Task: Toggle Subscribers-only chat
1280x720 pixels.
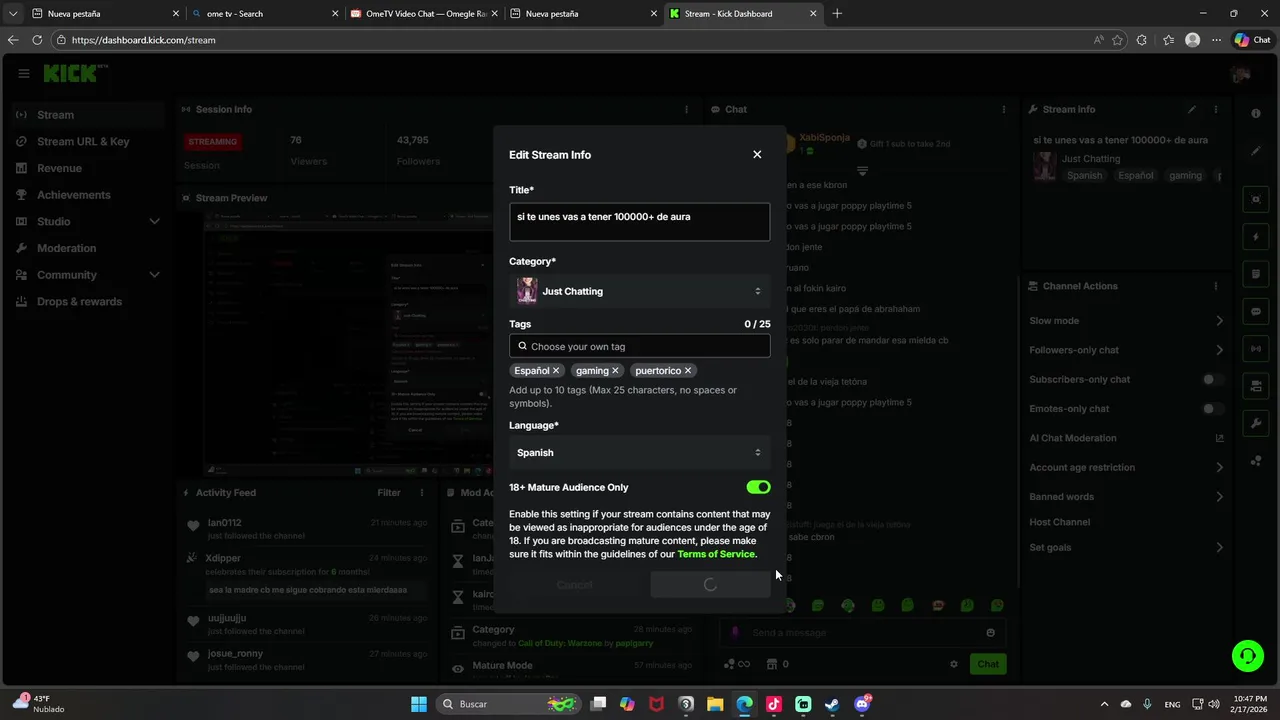Action: coord(1213,380)
